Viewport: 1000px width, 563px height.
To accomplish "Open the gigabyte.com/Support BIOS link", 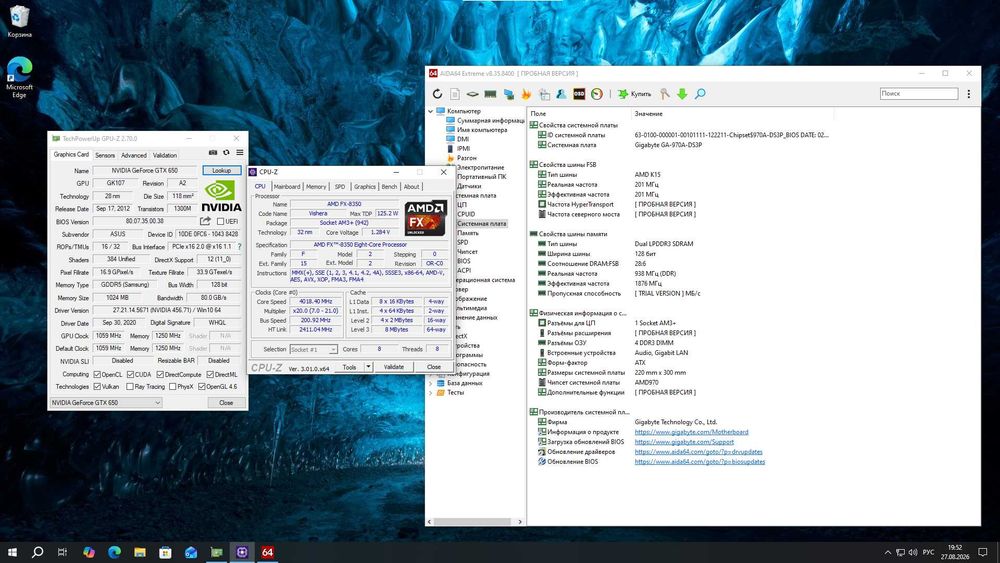I will 684,441.
